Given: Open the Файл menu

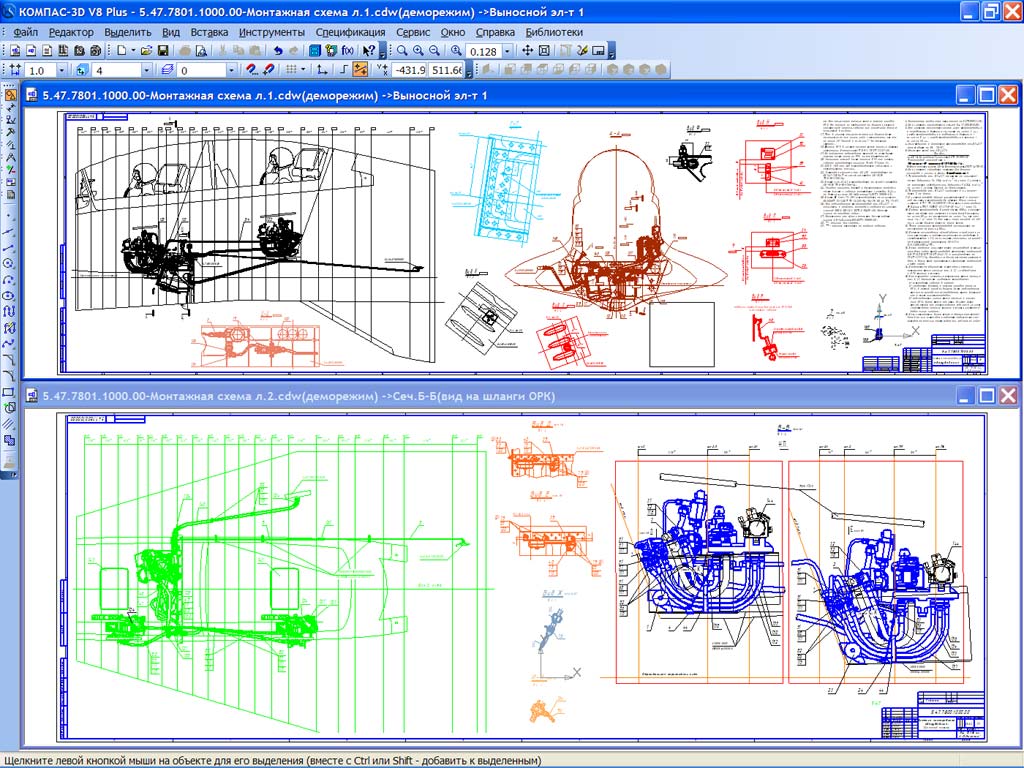Looking at the screenshot, I should point(25,32).
